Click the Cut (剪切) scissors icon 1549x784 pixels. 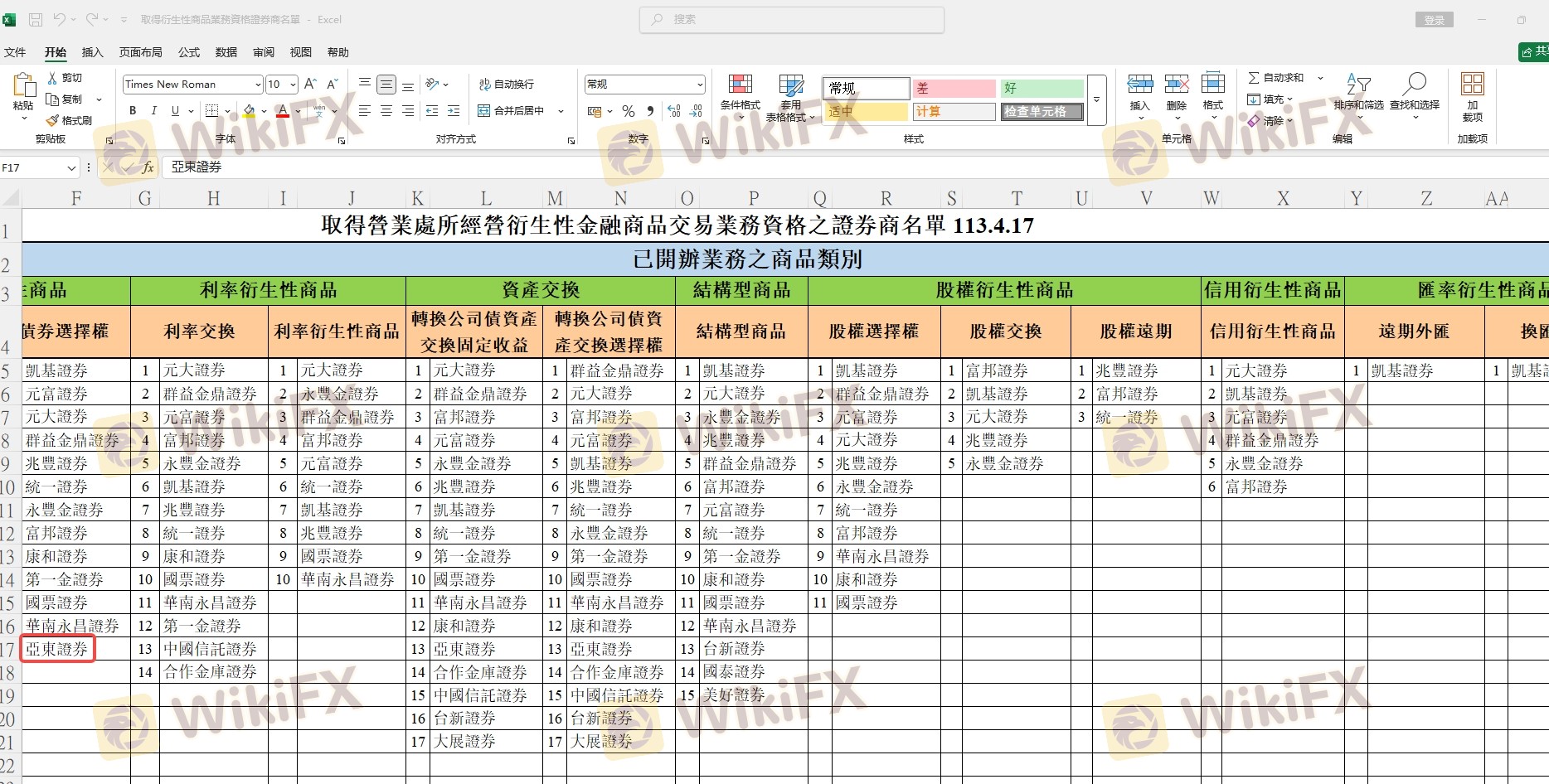click(53, 78)
